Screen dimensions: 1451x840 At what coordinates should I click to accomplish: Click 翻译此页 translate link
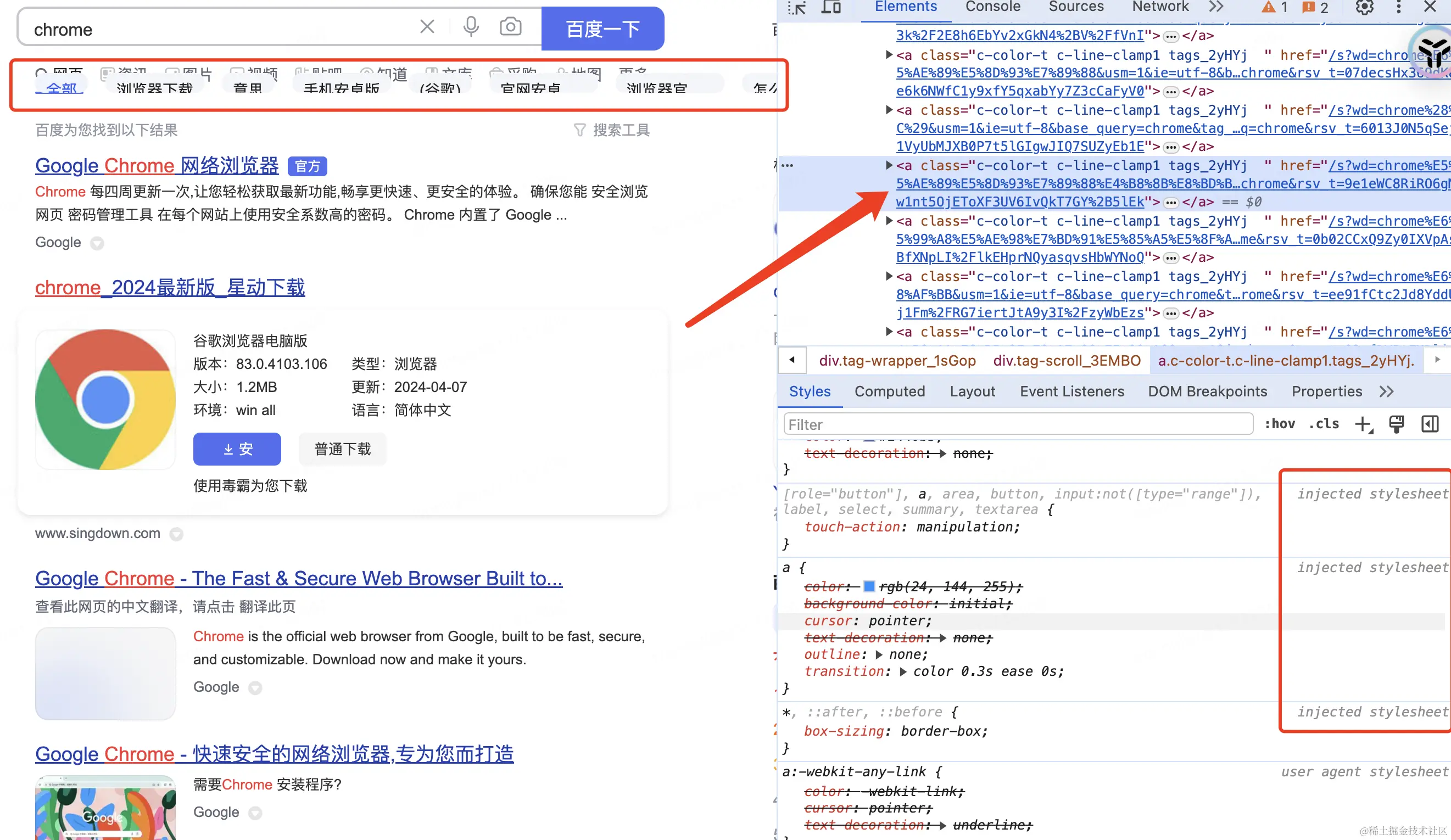coord(267,606)
